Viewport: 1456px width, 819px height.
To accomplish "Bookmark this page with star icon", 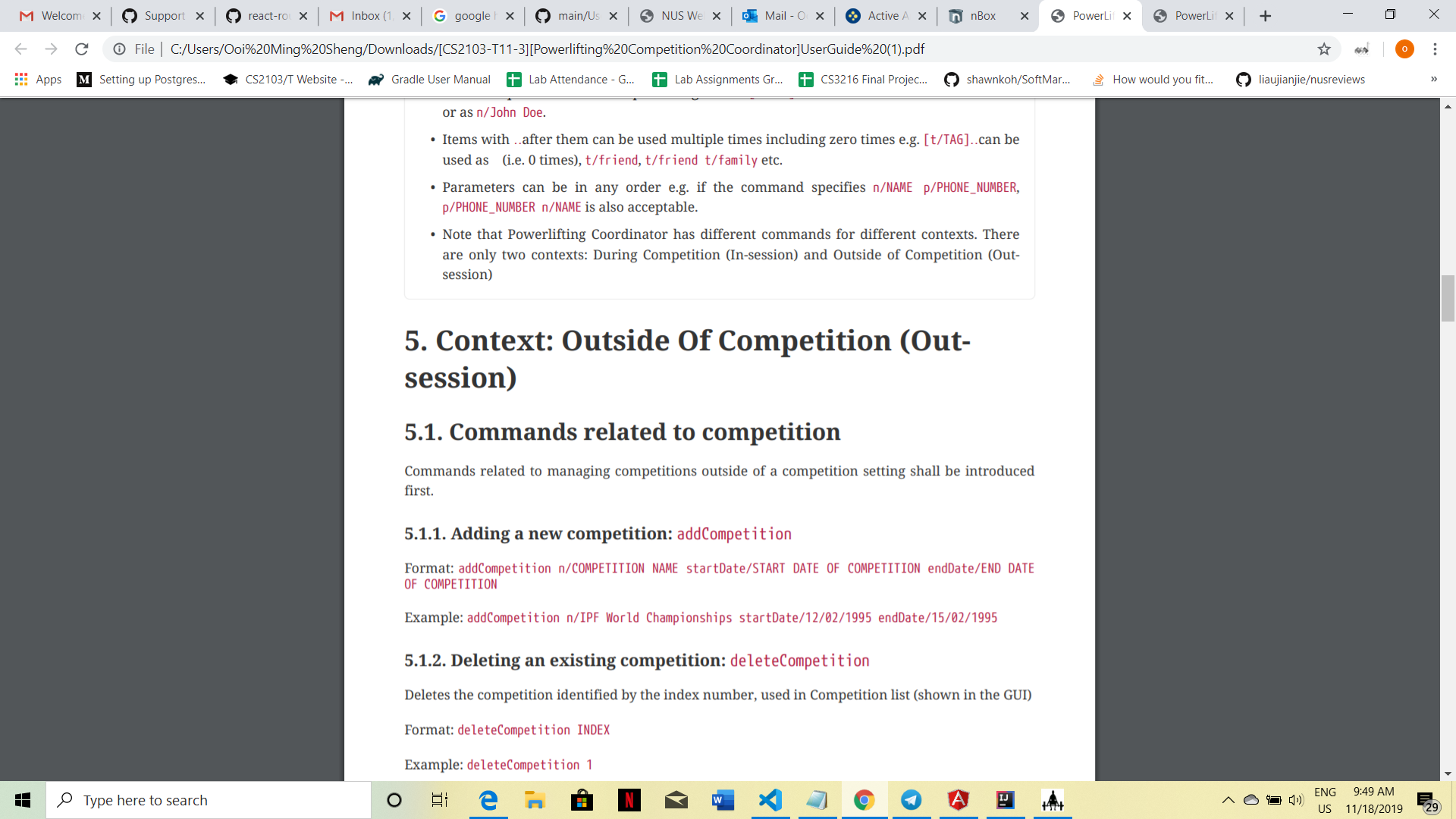I will click(1324, 49).
